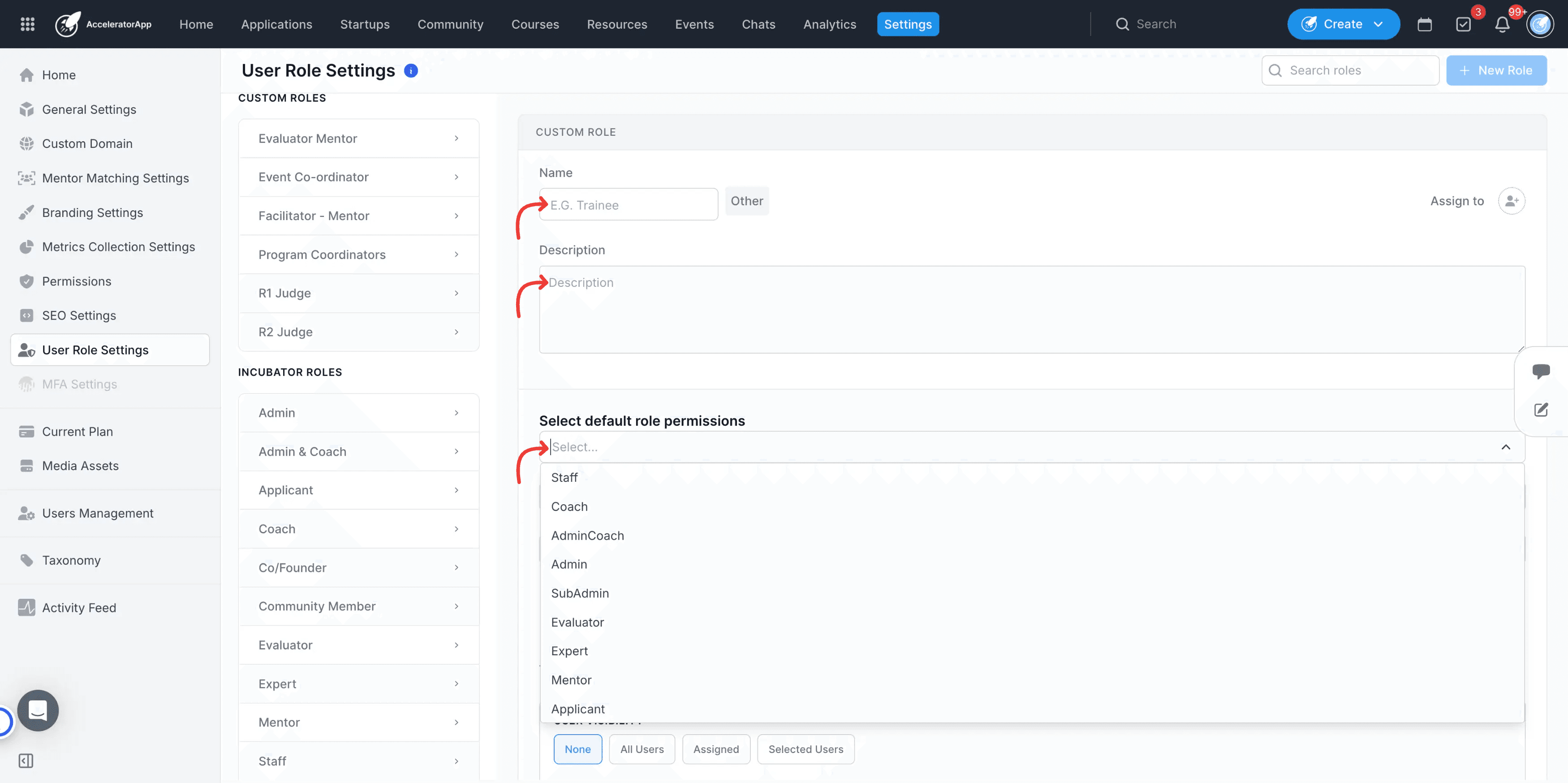
Task: Switch to the Analytics top navigation tab
Action: pyautogui.click(x=829, y=24)
